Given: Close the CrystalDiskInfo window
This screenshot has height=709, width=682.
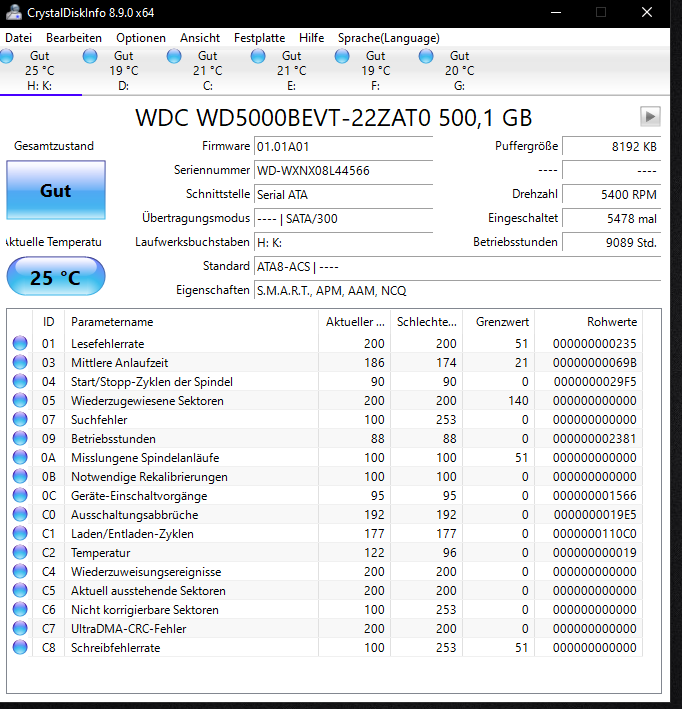Looking at the screenshot, I should click(x=647, y=12).
